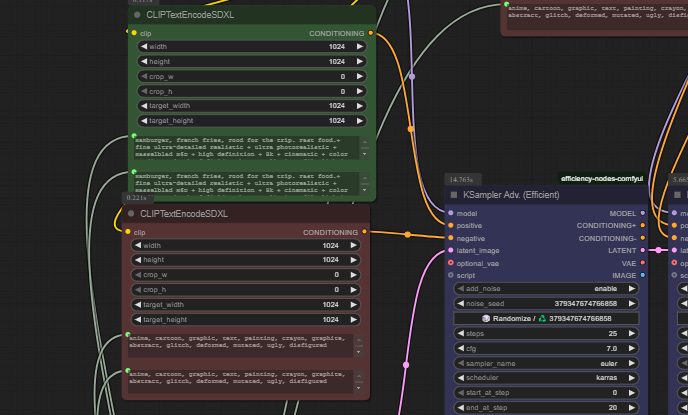Click the second hamburger prompt text box on green node
This screenshot has height=415, width=688.
[x=247, y=183]
